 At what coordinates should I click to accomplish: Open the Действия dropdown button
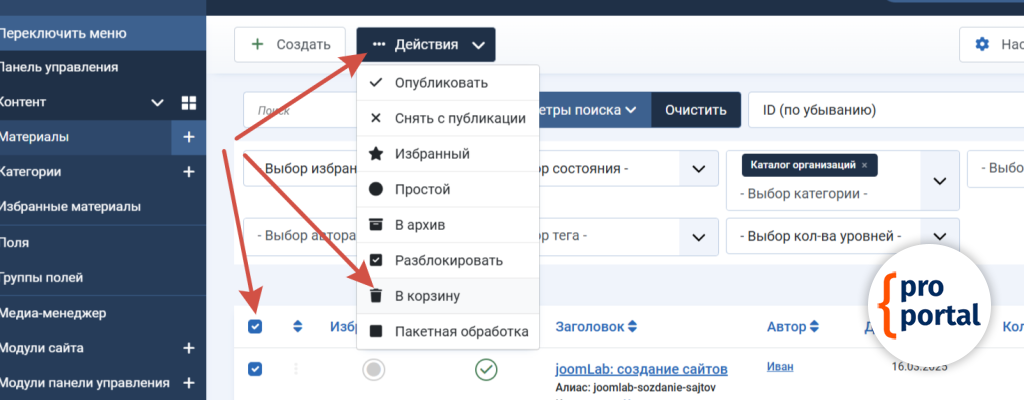coord(426,44)
